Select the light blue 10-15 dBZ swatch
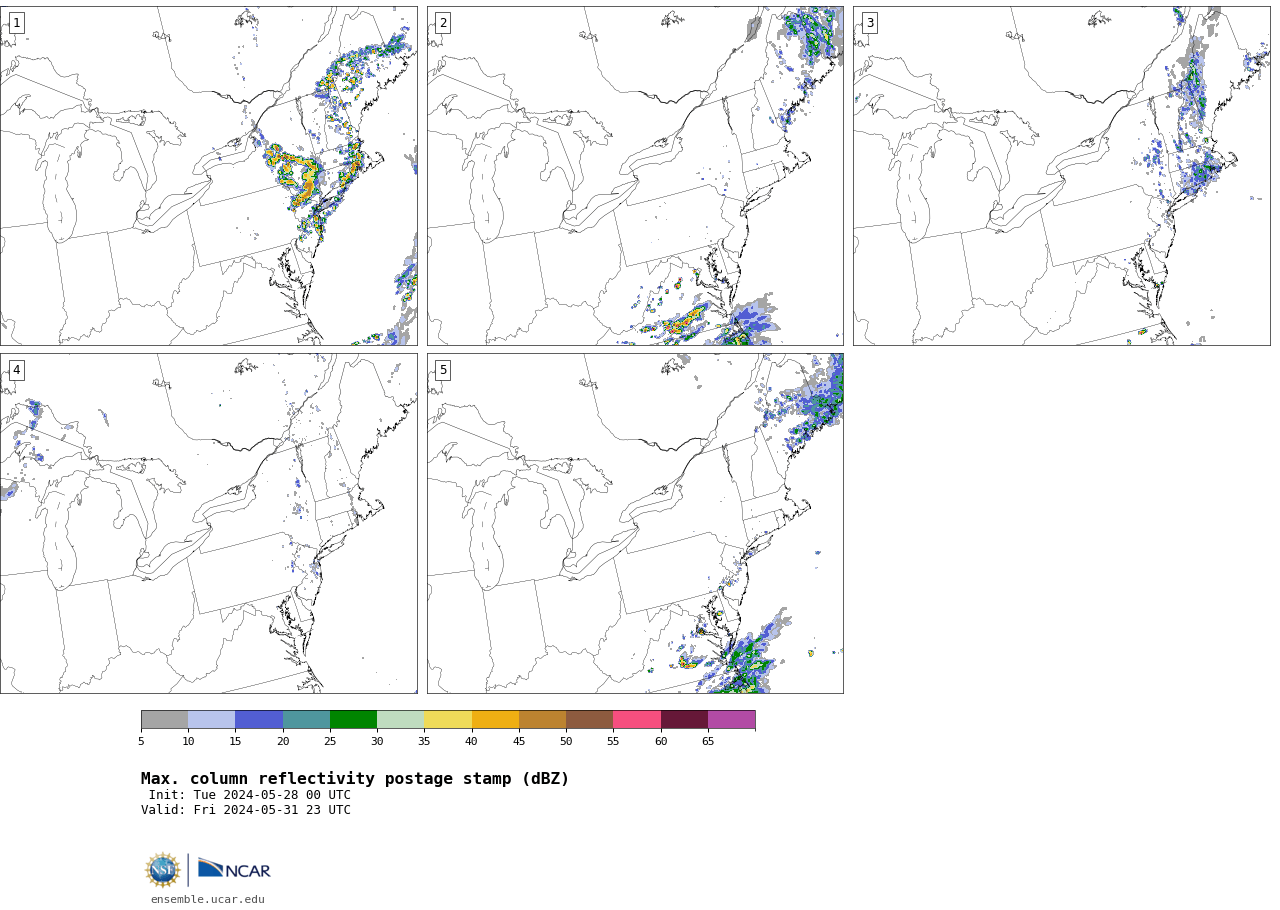The width and height of the screenshot is (1280, 910). pos(212,720)
